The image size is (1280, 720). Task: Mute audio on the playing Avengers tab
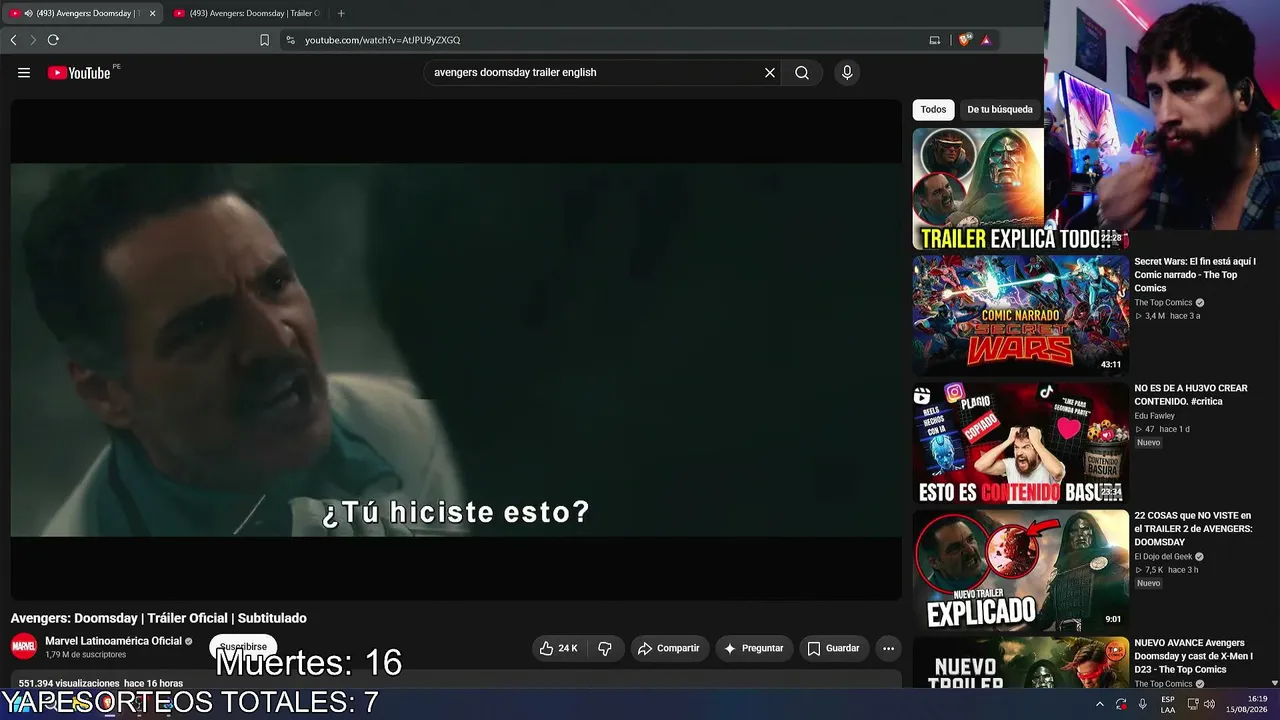coord(27,13)
